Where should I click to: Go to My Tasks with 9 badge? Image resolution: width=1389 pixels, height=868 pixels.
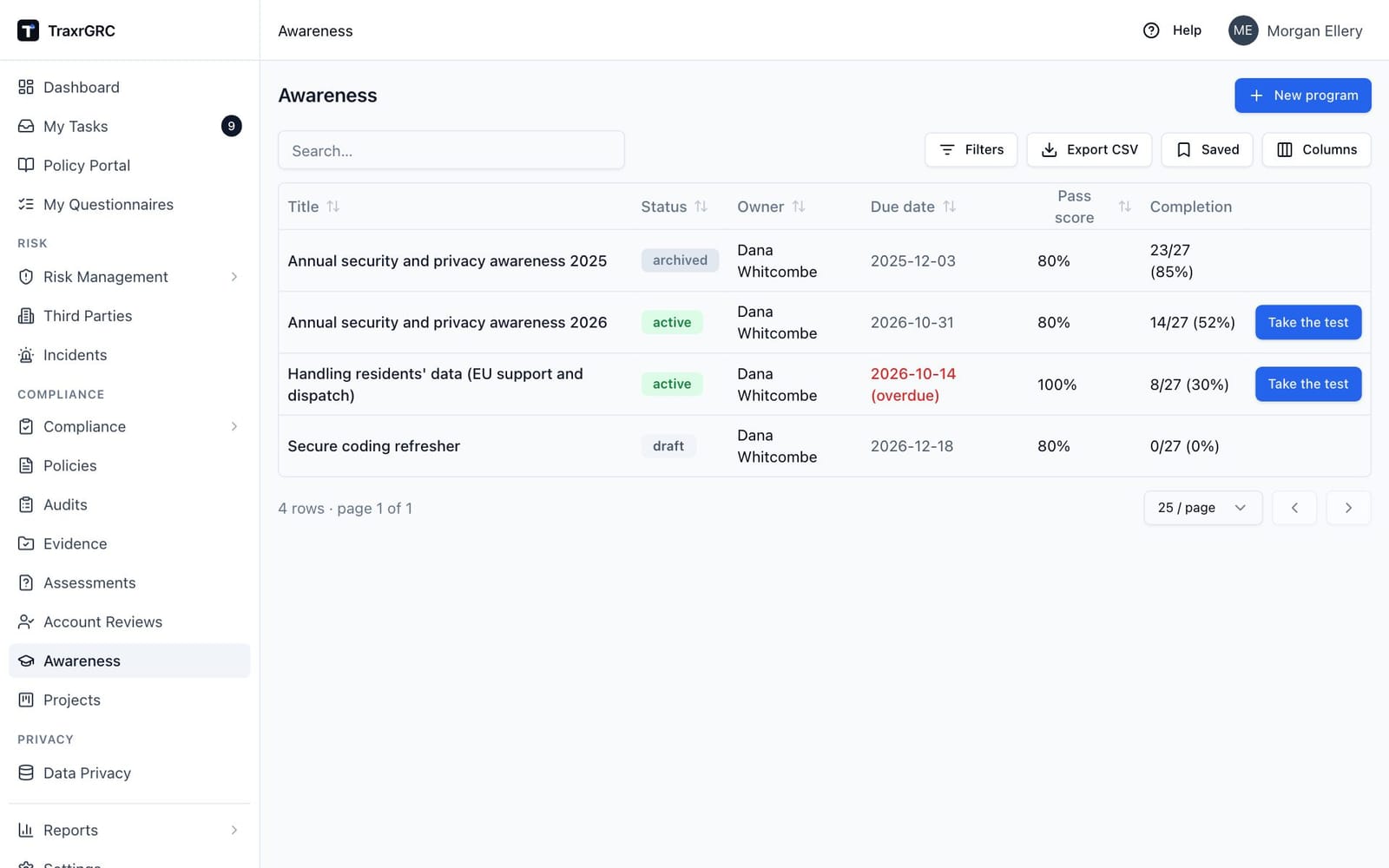click(129, 126)
